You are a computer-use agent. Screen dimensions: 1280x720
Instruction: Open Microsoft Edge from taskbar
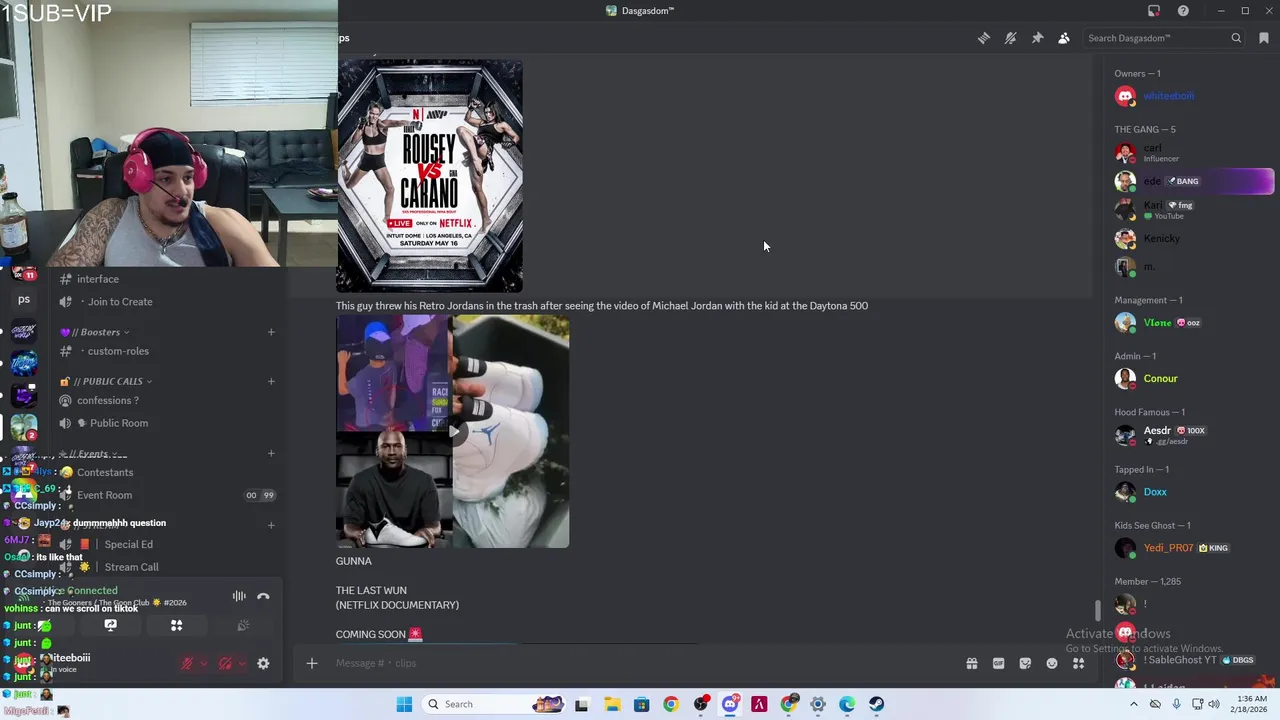847,704
